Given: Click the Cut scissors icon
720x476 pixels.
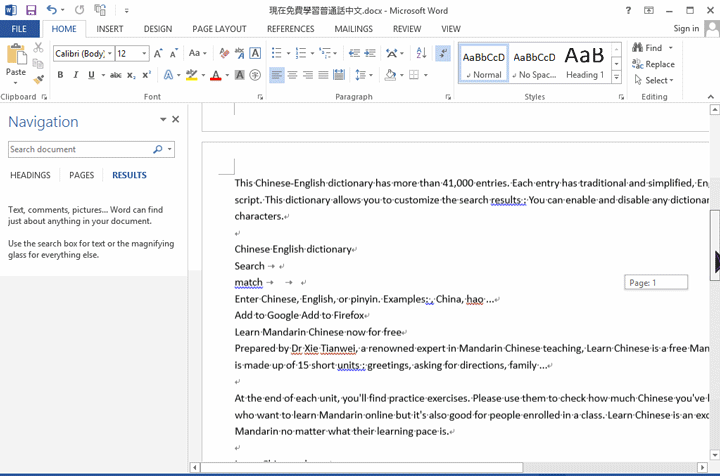Looking at the screenshot, I should click(39, 47).
